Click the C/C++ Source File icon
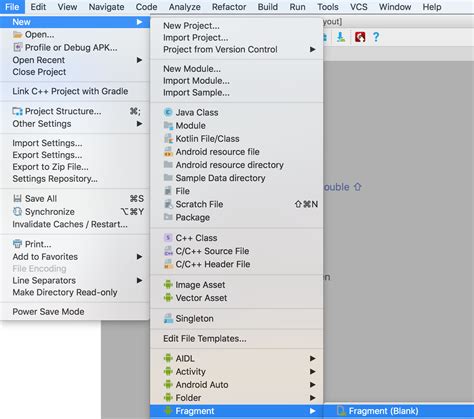This screenshot has height=419, width=474. [x=168, y=251]
